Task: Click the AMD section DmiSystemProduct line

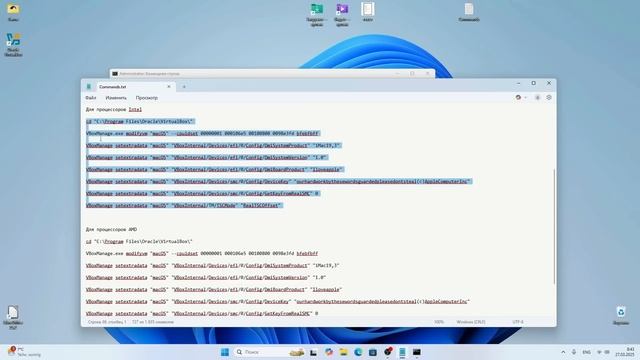Action: click(x=212, y=265)
